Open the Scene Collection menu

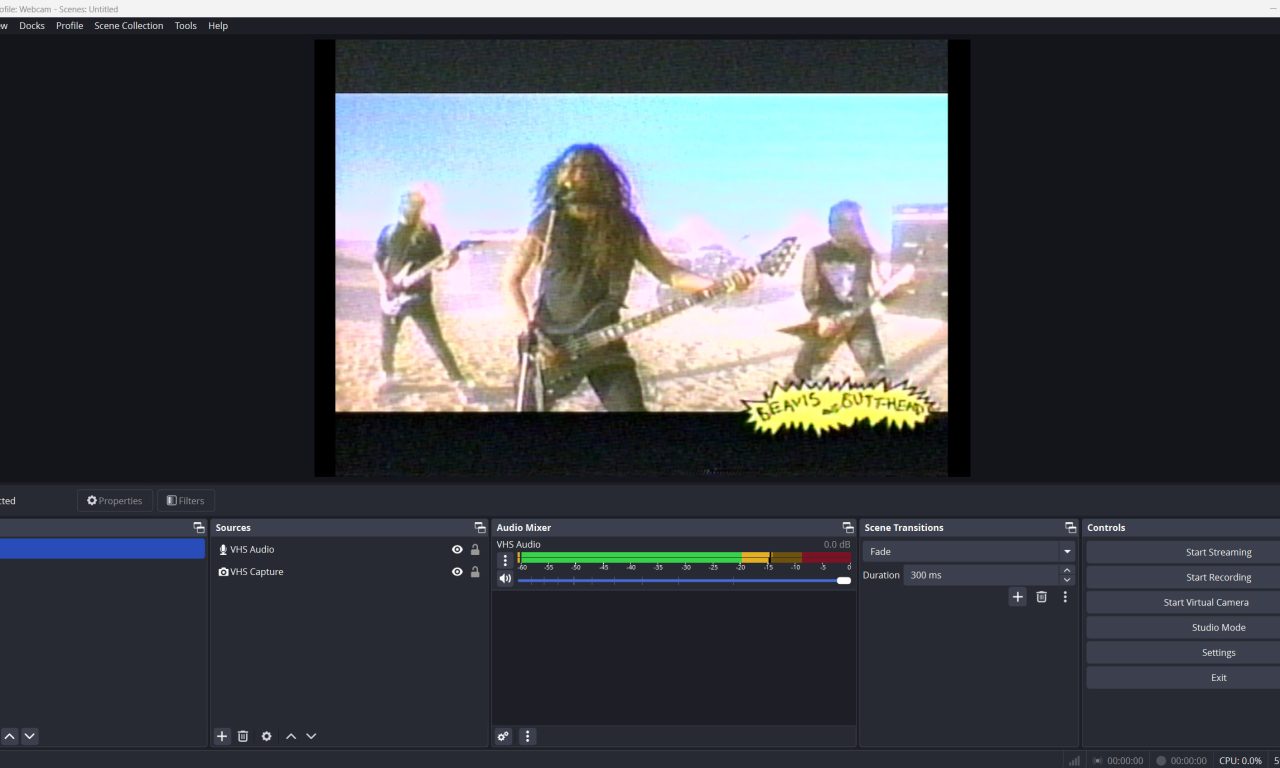[x=128, y=26]
